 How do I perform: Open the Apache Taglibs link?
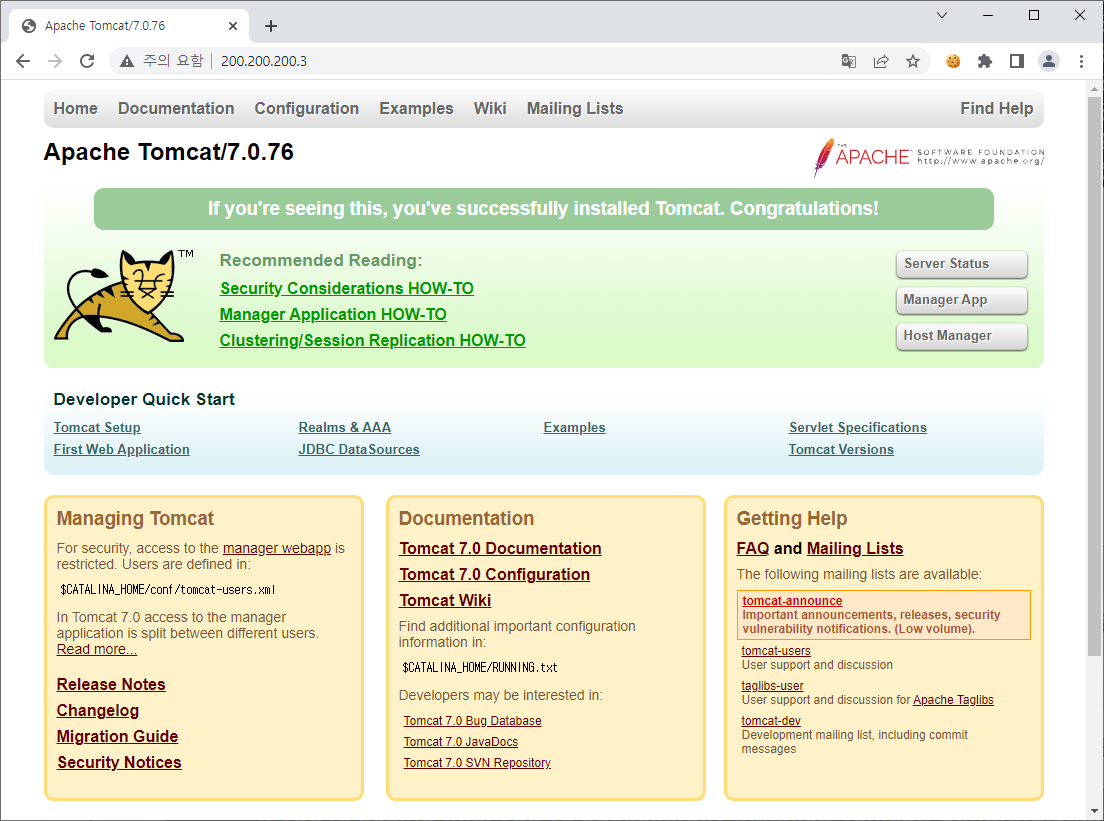953,700
